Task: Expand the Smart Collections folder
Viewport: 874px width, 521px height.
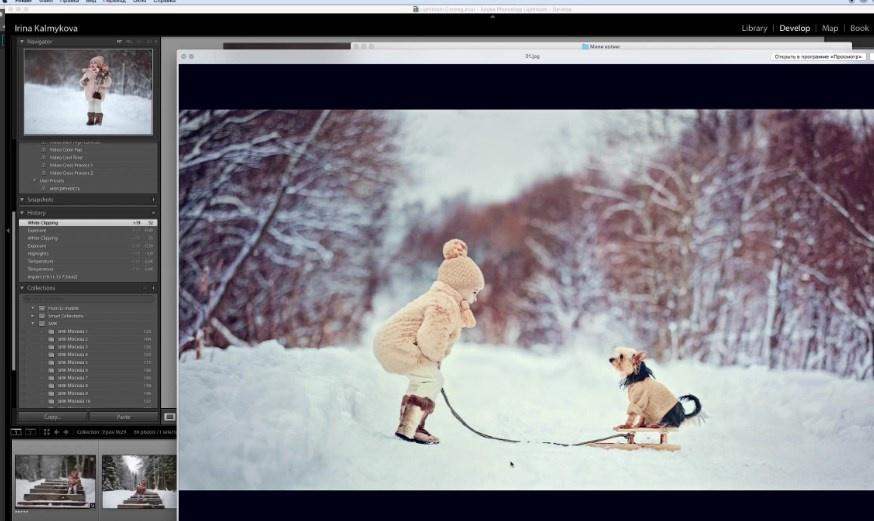Action: (32, 315)
